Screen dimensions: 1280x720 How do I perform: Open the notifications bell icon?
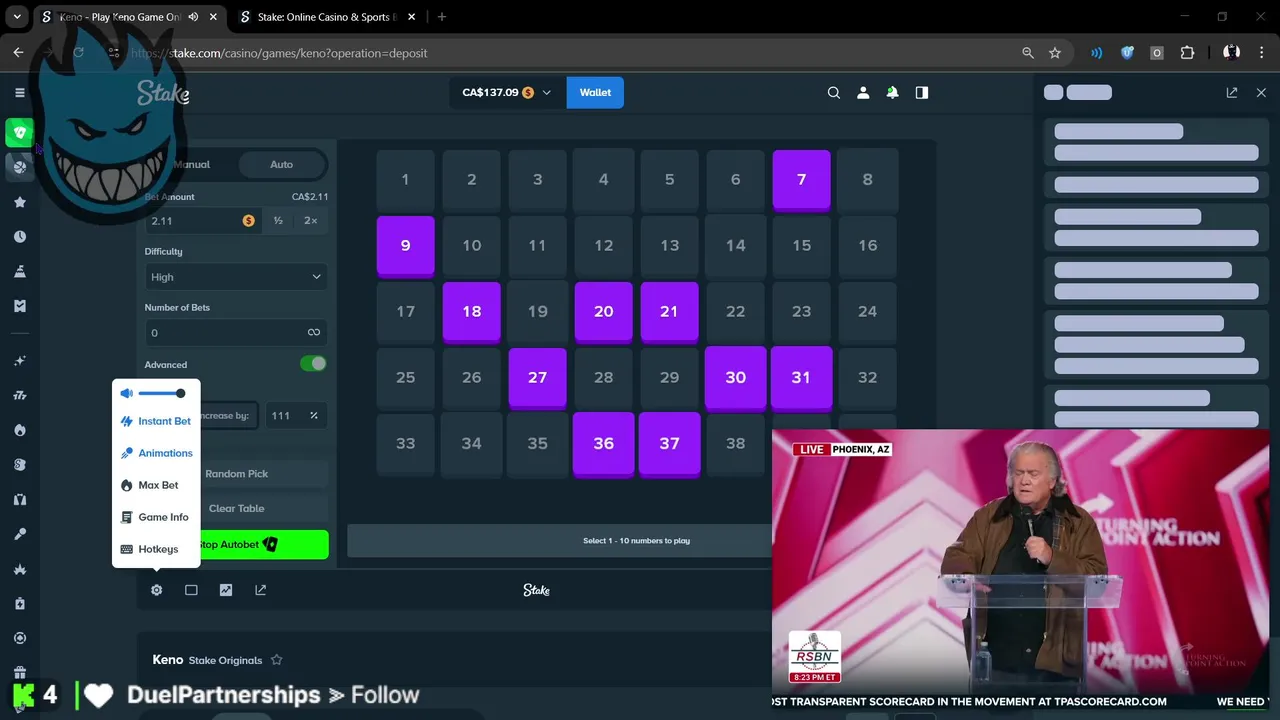pyautogui.click(x=892, y=92)
